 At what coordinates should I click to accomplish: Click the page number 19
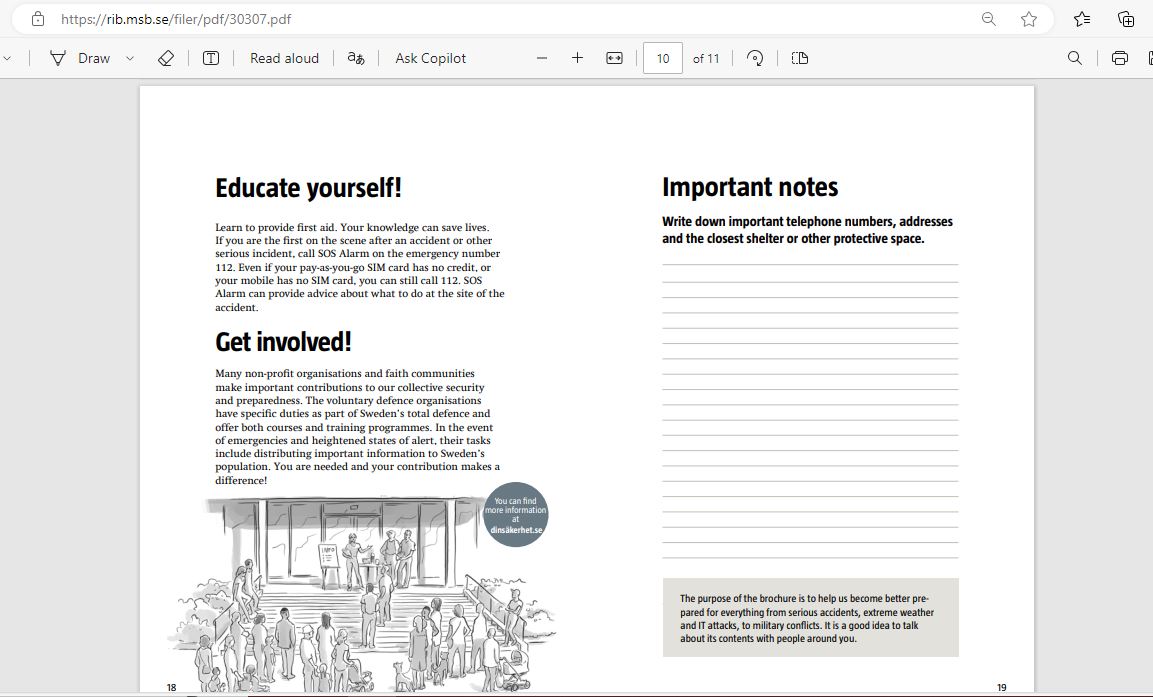tap(1002, 687)
